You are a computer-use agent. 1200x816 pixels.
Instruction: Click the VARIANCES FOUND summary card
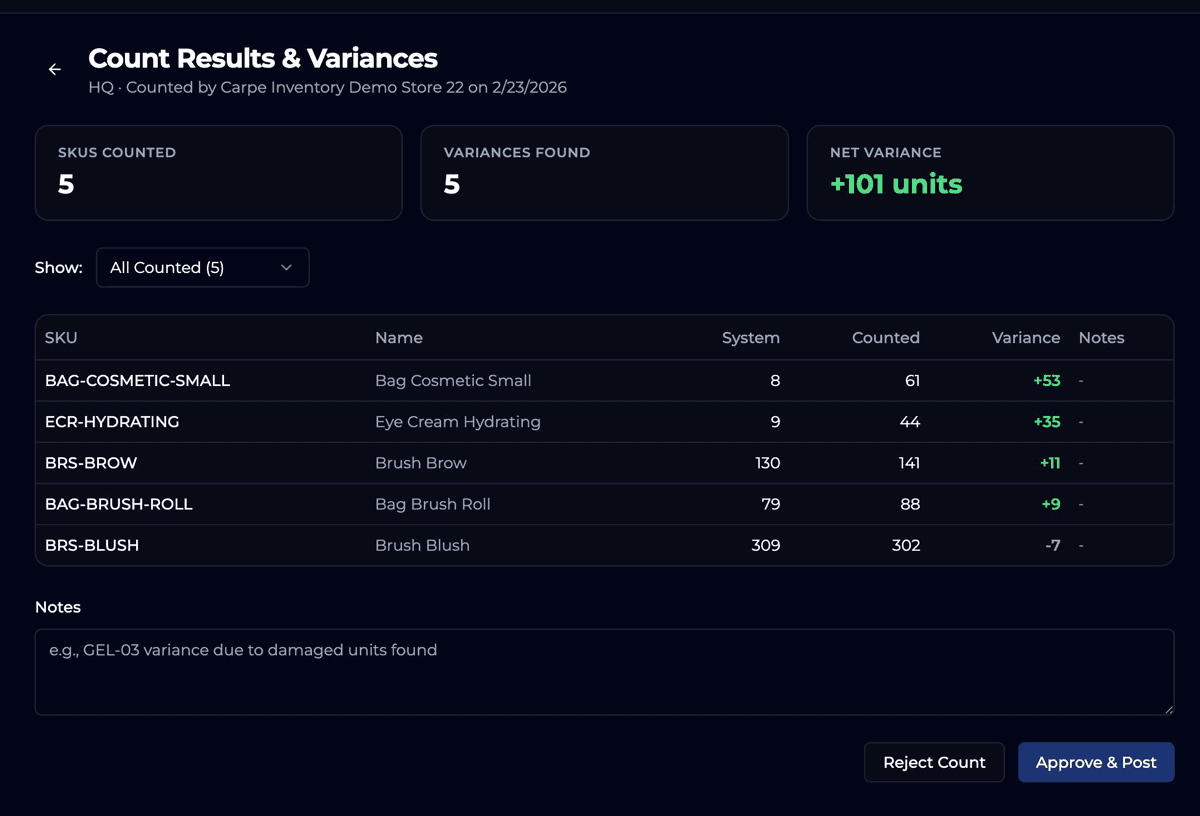pos(604,172)
